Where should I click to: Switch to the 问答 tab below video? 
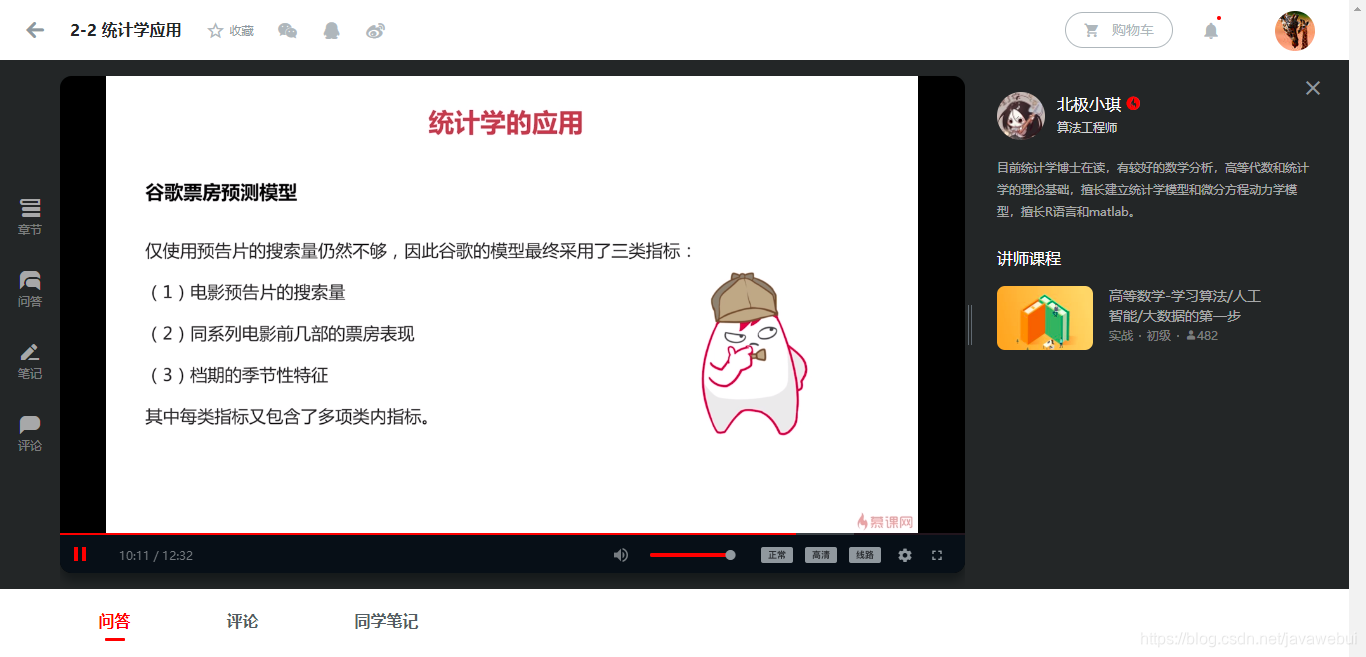[115, 621]
